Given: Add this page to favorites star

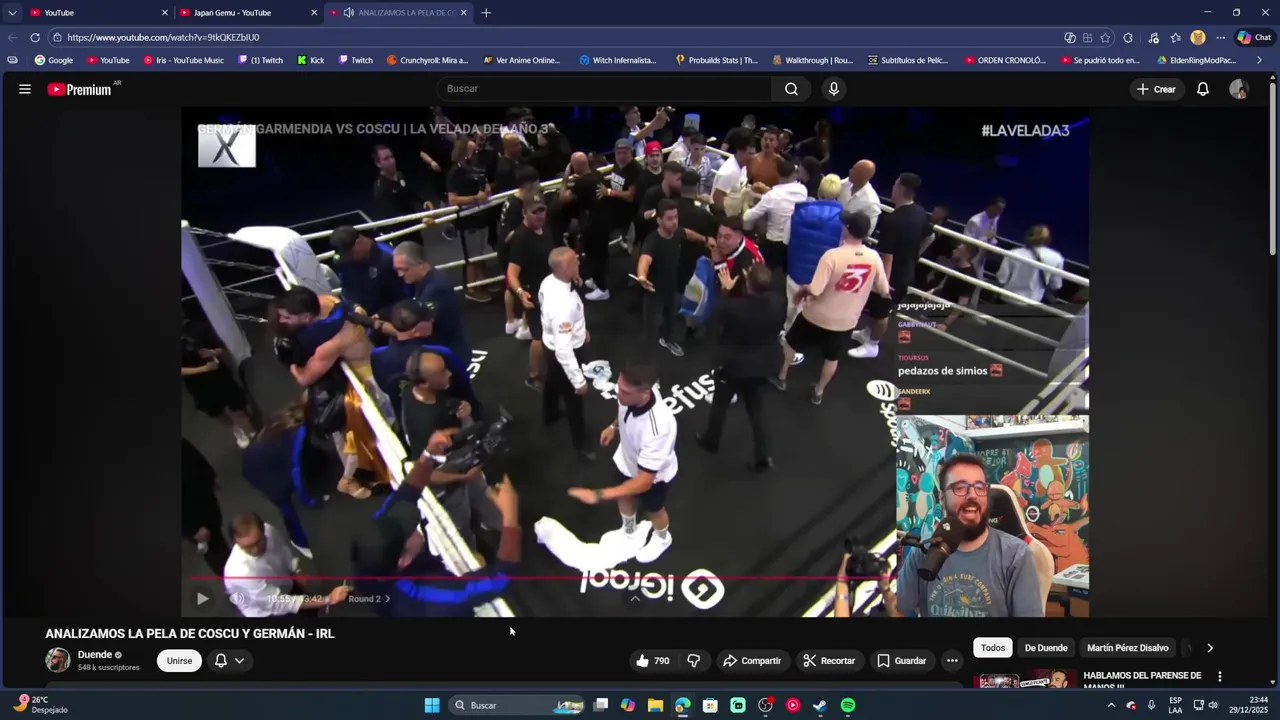Looking at the screenshot, I should [1105, 37].
